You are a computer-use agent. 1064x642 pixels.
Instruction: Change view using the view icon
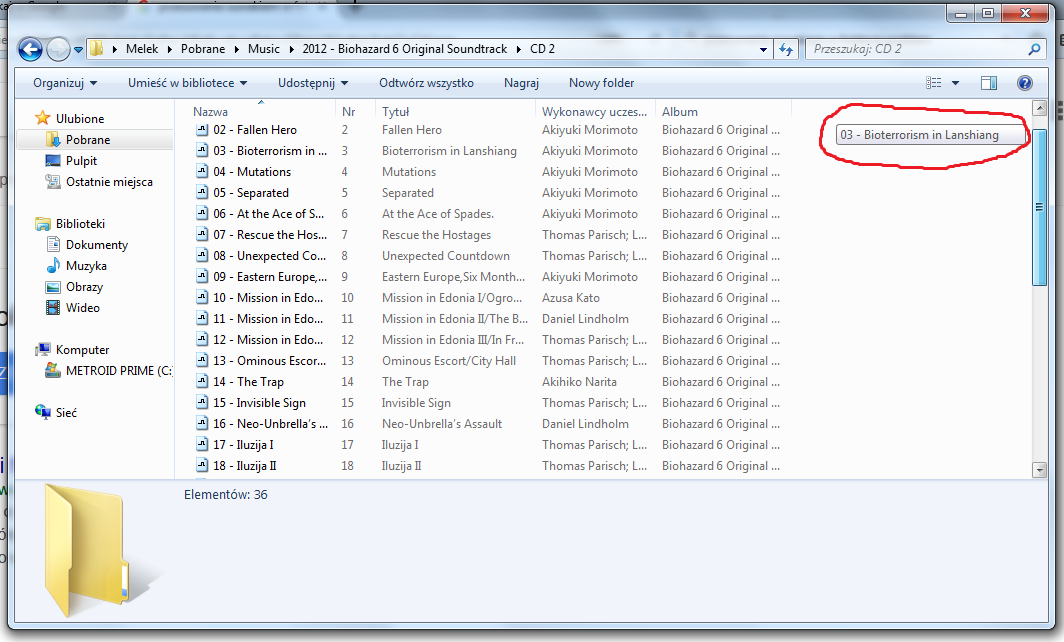click(934, 83)
